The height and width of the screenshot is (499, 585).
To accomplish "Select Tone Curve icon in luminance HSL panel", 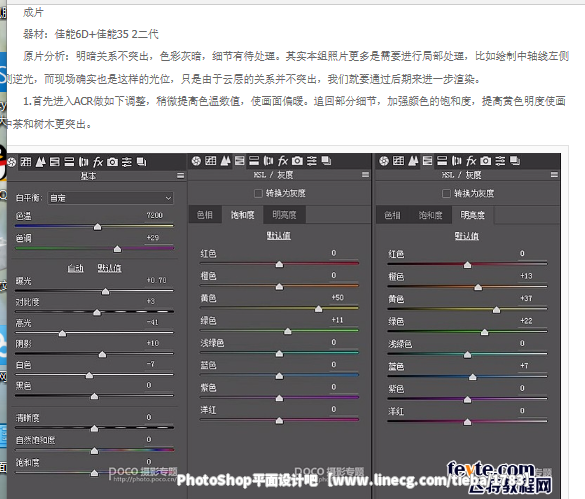I will pyautogui.click(x=398, y=161).
